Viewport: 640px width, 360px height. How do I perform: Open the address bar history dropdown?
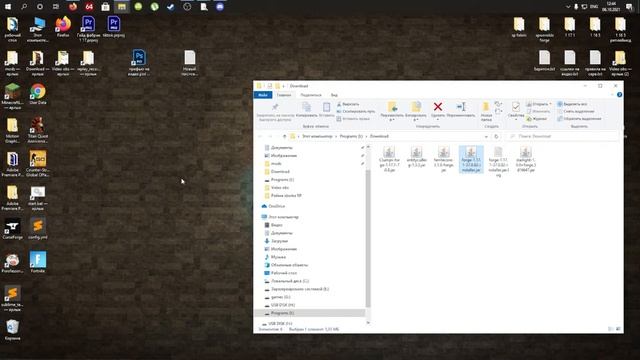click(486, 136)
